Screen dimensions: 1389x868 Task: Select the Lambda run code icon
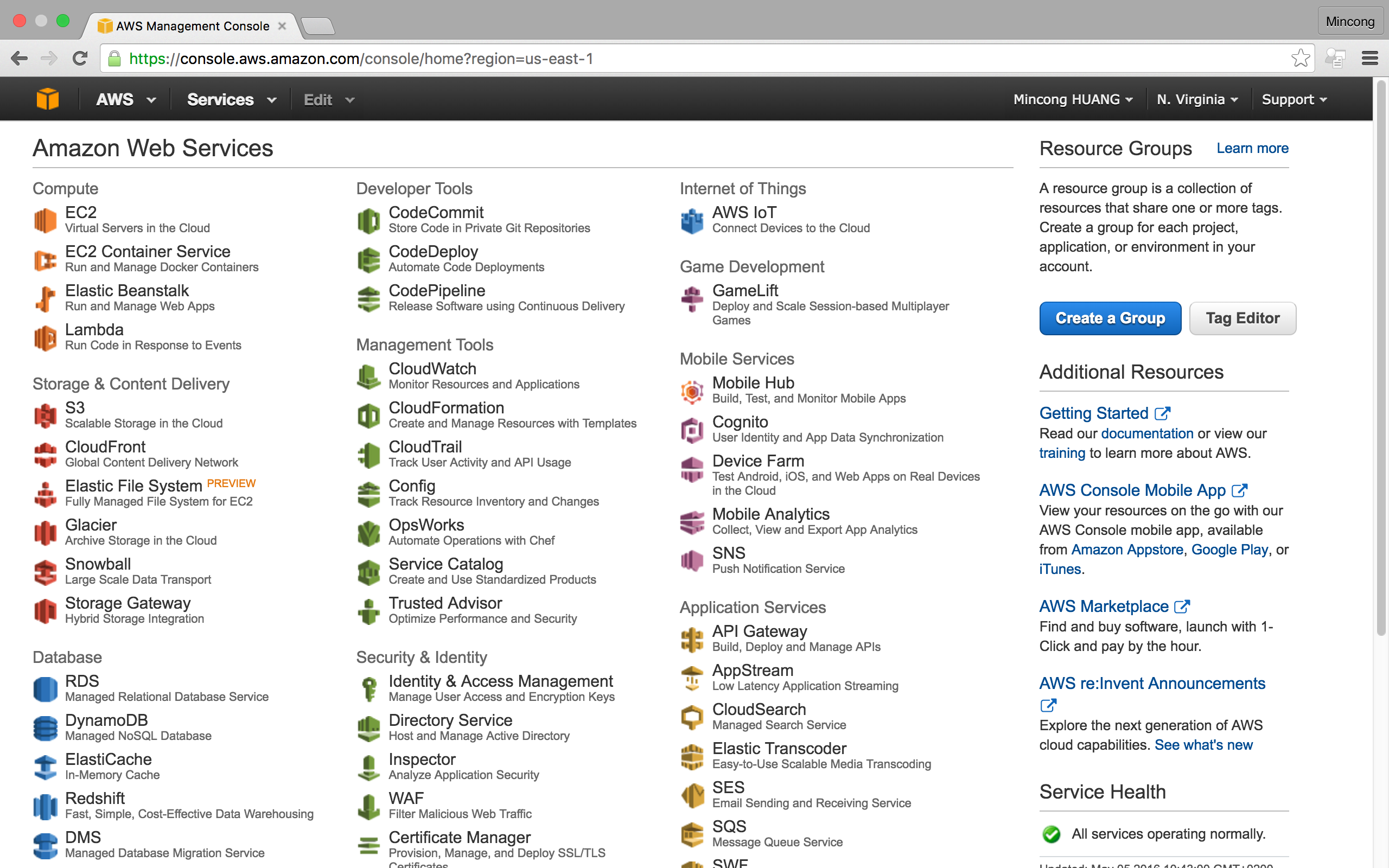(45, 337)
